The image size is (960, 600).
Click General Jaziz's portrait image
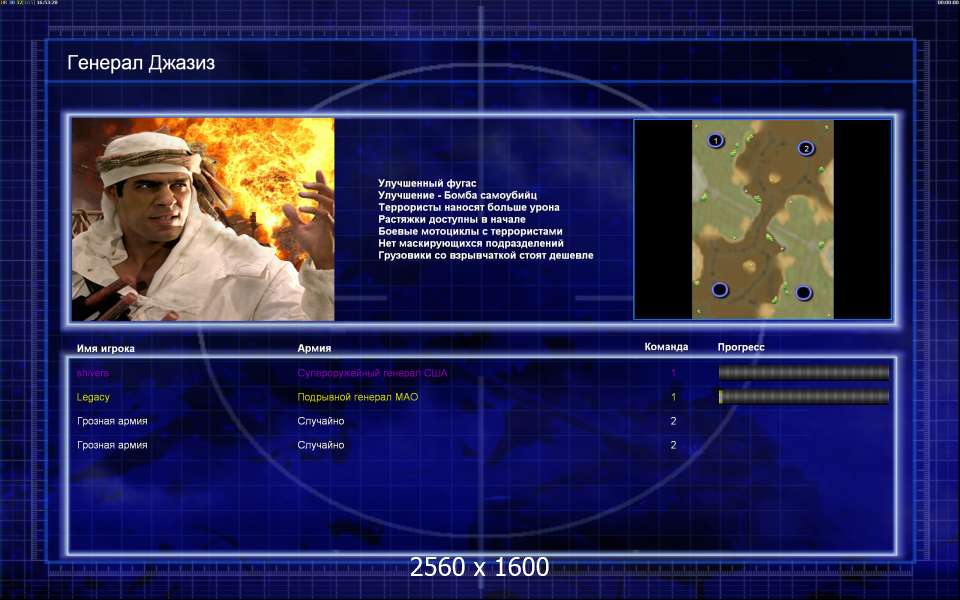click(203, 219)
